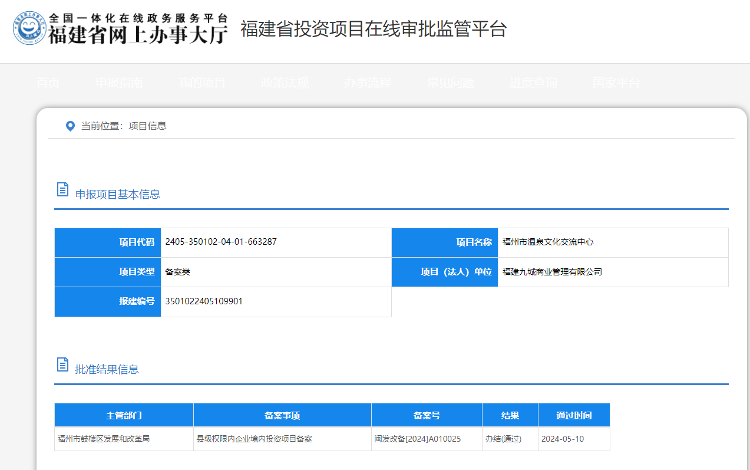Select project code 2405-350102-04-01-663287
The width and height of the screenshot is (750, 470).
click(x=221, y=242)
